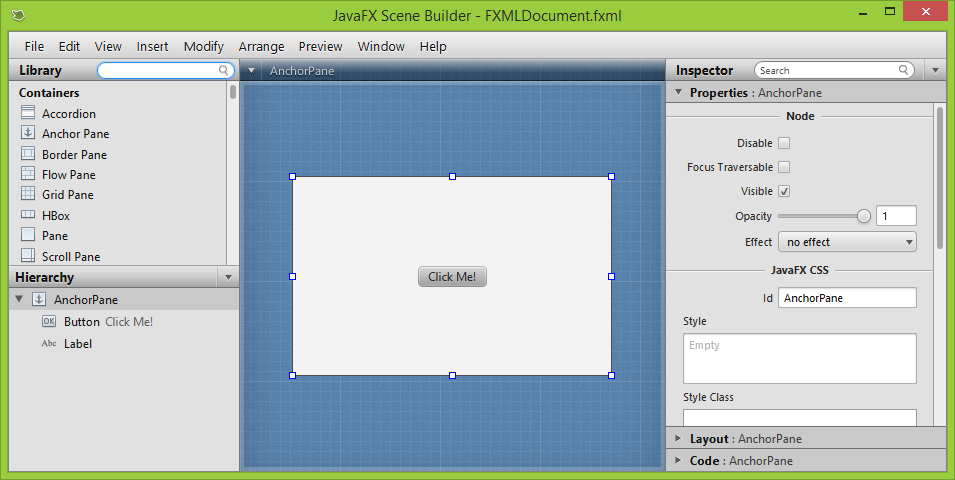Image resolution: width=955 pixels, height=480 pixels.
Task: Open the Modify menu
Action: pos(203,46)
